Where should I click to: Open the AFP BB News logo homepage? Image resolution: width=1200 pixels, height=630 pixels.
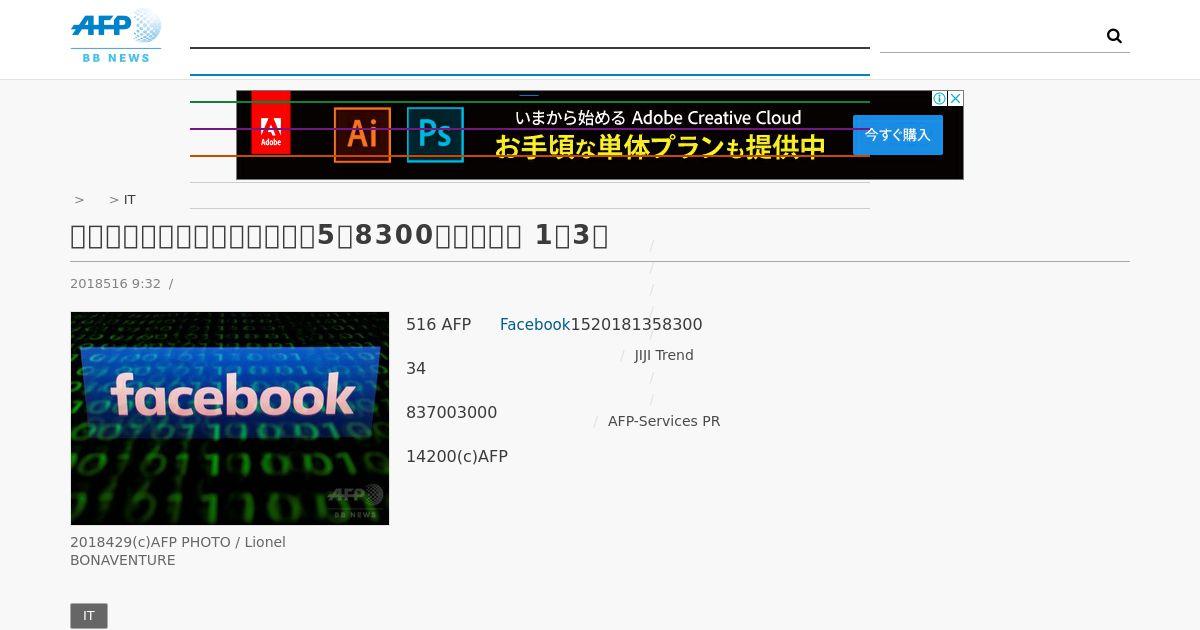pyautogui.click(x=116, y=36)
